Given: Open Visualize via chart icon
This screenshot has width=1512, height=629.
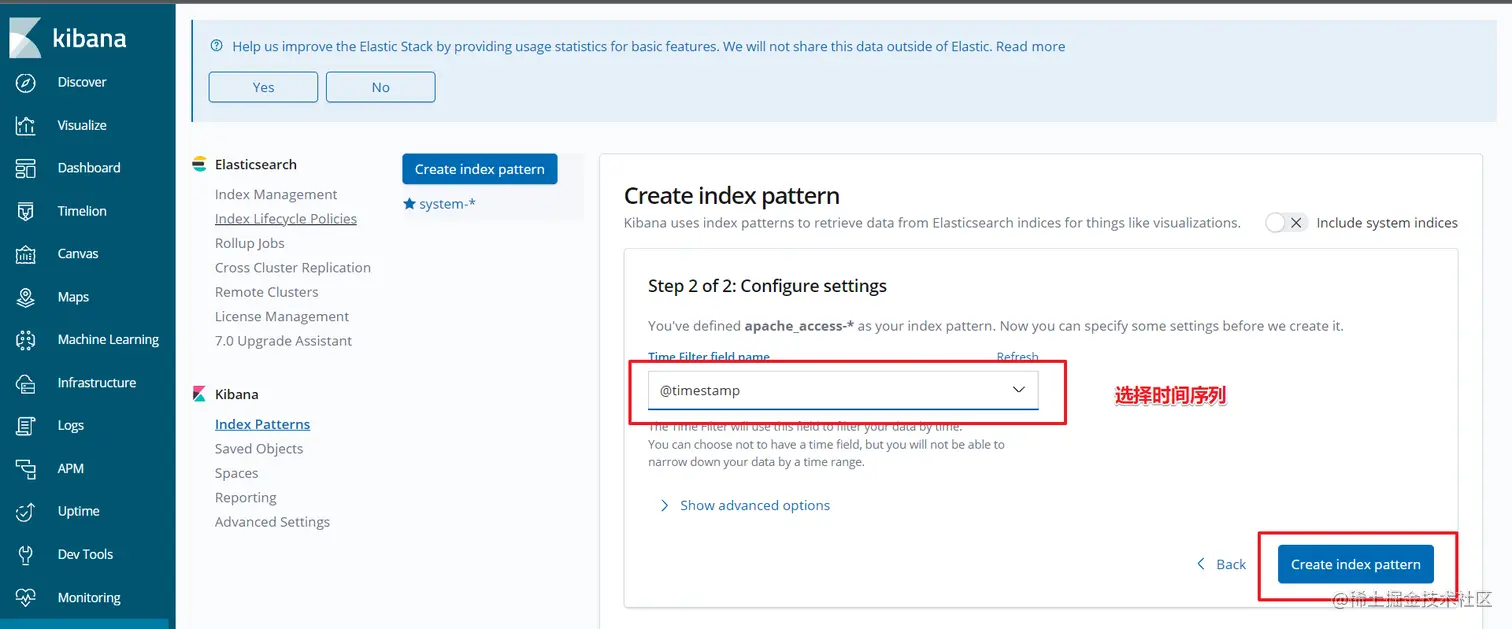Looking at the screenshot, I should (x=26, y=125).
